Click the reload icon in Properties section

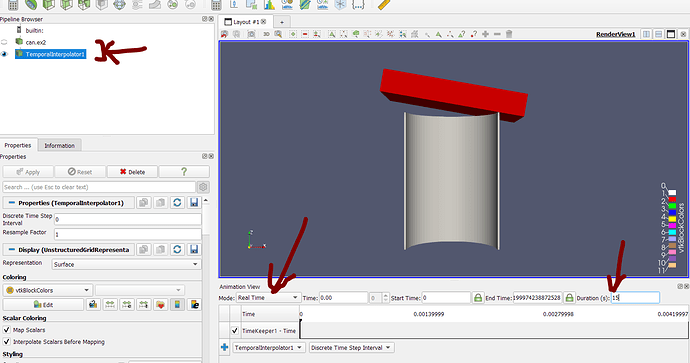(177, 202)
